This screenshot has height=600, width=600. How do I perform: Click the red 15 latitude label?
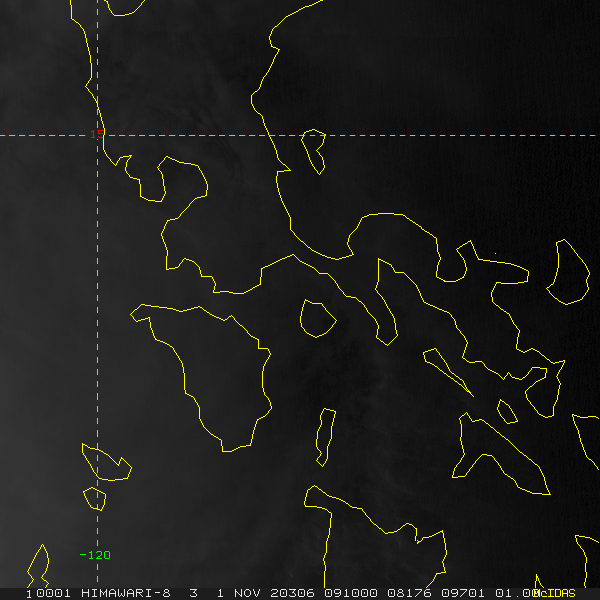[97, 134]
